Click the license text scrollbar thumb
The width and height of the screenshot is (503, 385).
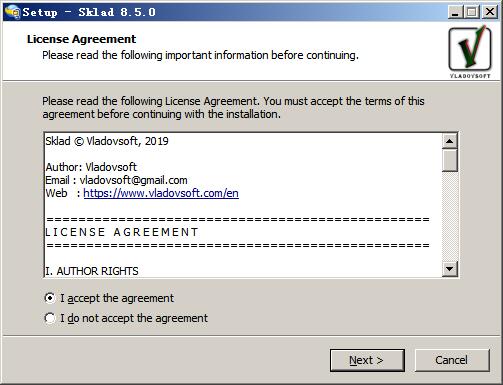pos(450,160)
